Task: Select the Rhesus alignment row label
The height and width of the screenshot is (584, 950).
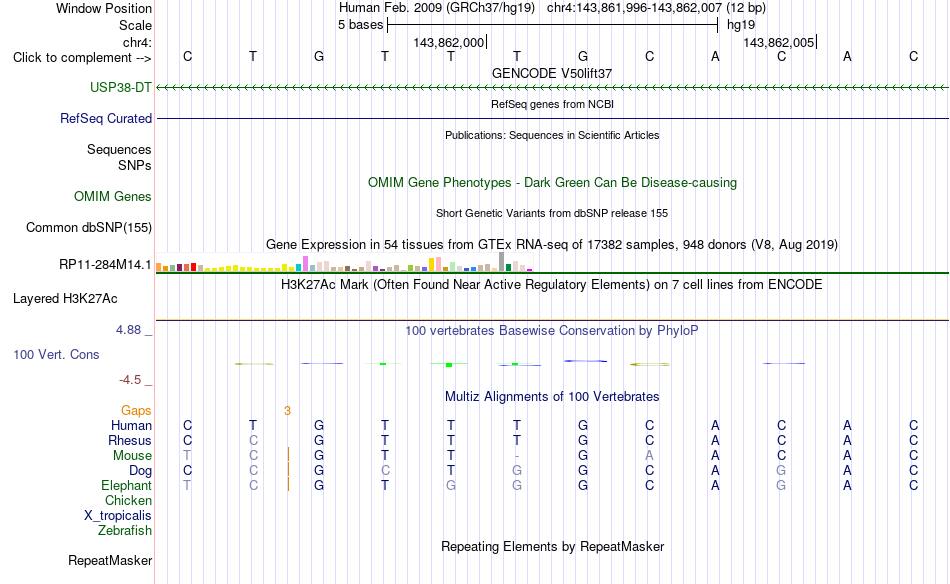Action: pyautogui.click(x=130, y=440)
